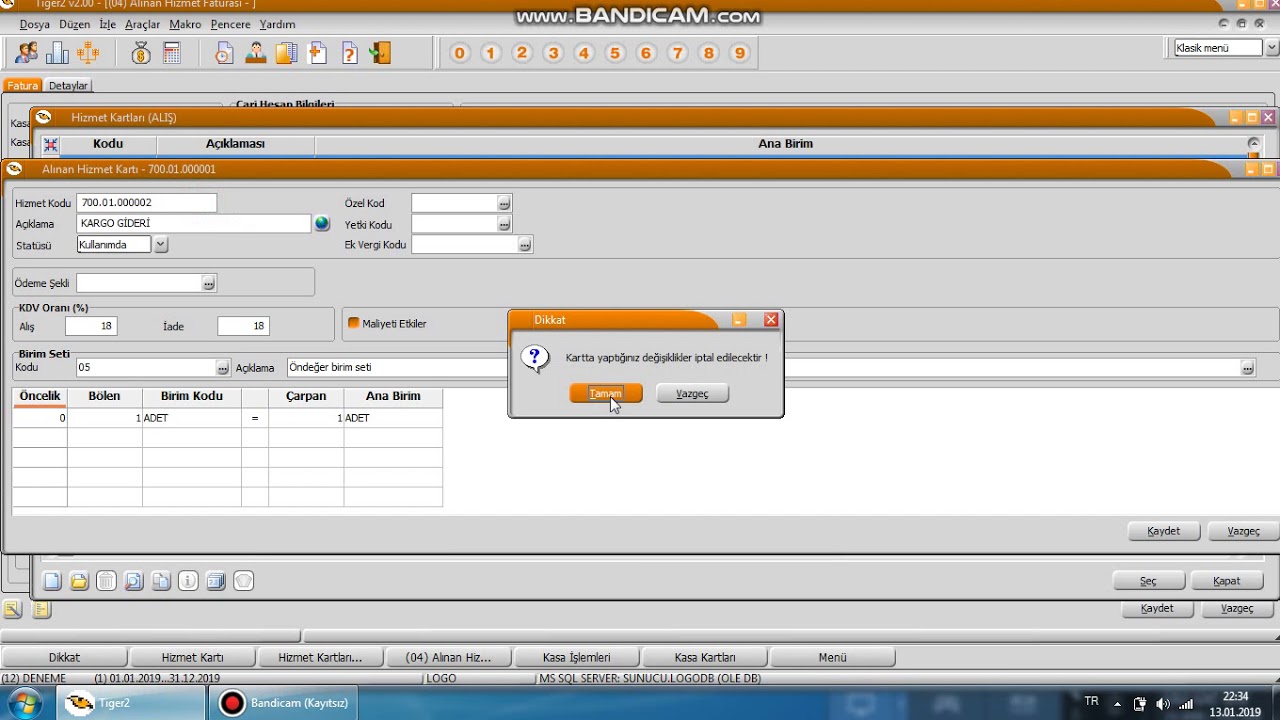Open Özel Kod lookup button

pos(504,203)
